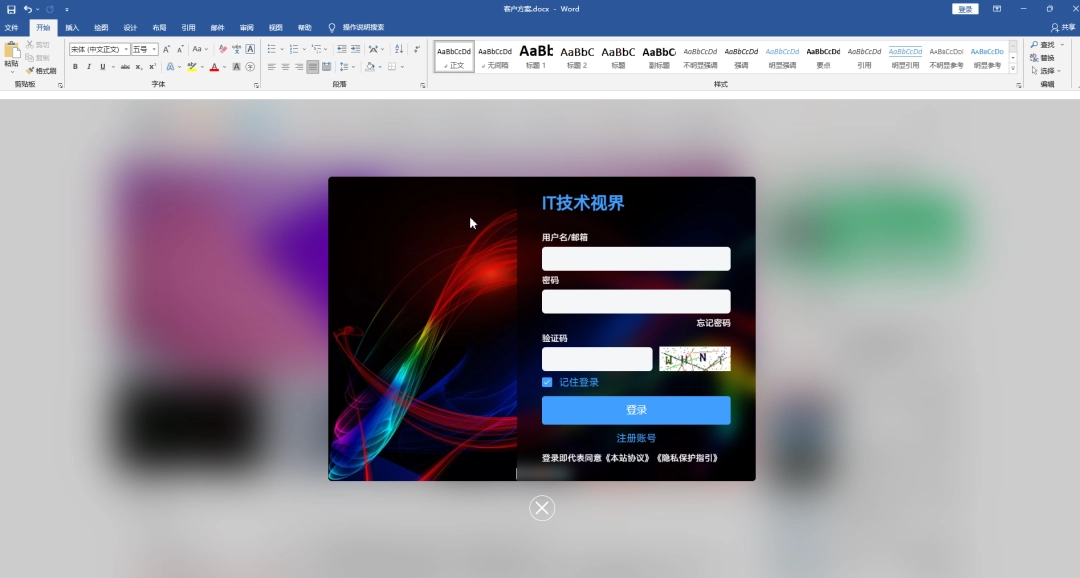This screenshot has height=578, width=1080.
Task: Open the bullet list icon
Action: click(x=271, y=49)
